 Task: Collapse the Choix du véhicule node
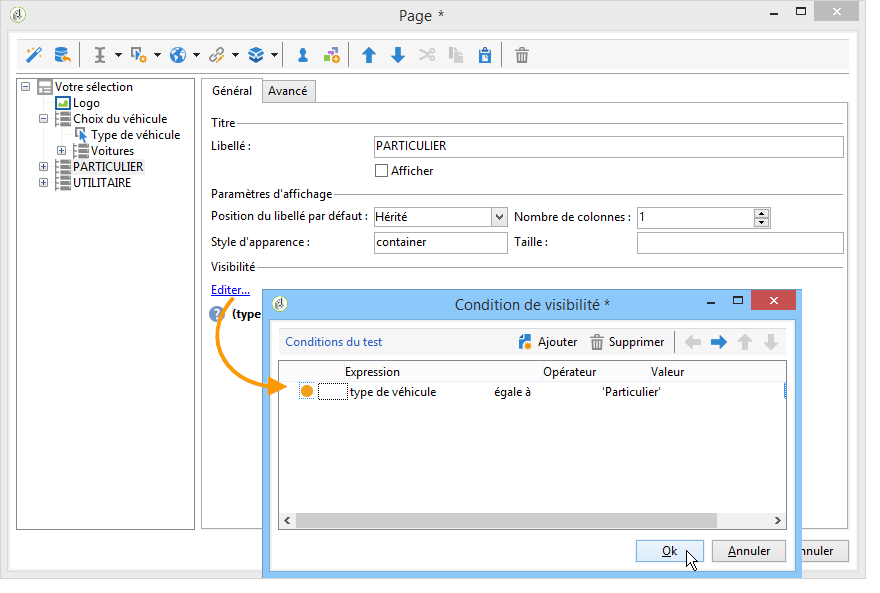click(43, 118)
